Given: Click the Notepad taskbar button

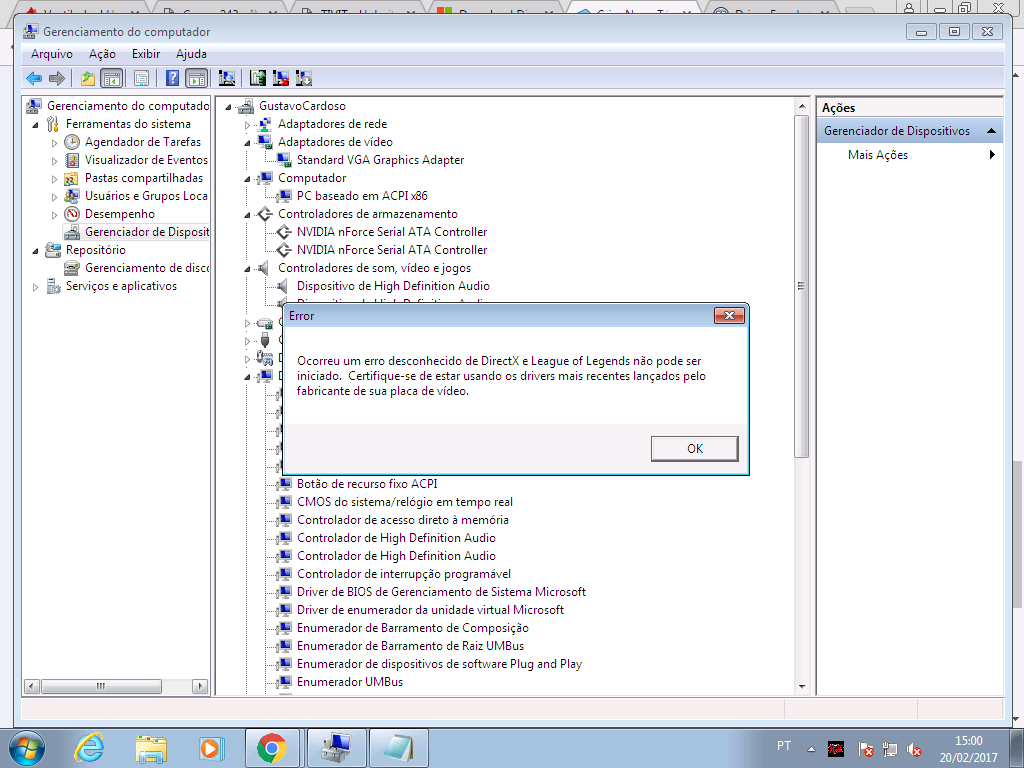Looking at the screenshot, I should coord(399,748).
